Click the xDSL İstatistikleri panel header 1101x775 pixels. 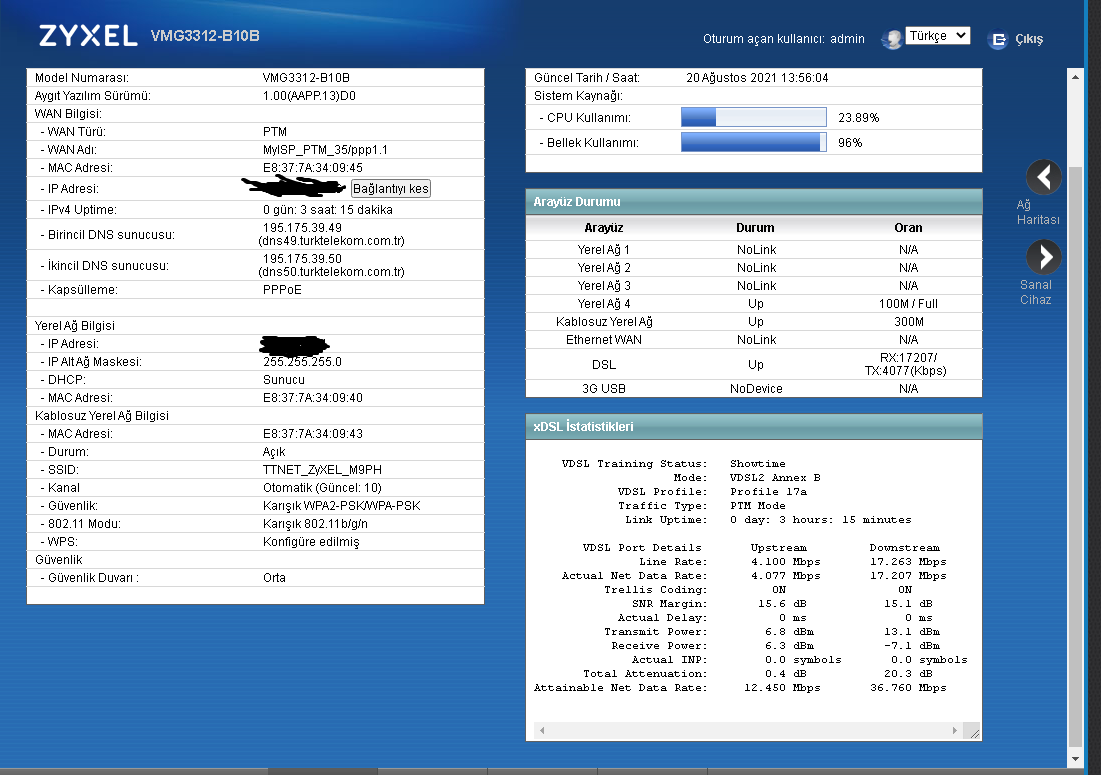(x=753, y=427)
